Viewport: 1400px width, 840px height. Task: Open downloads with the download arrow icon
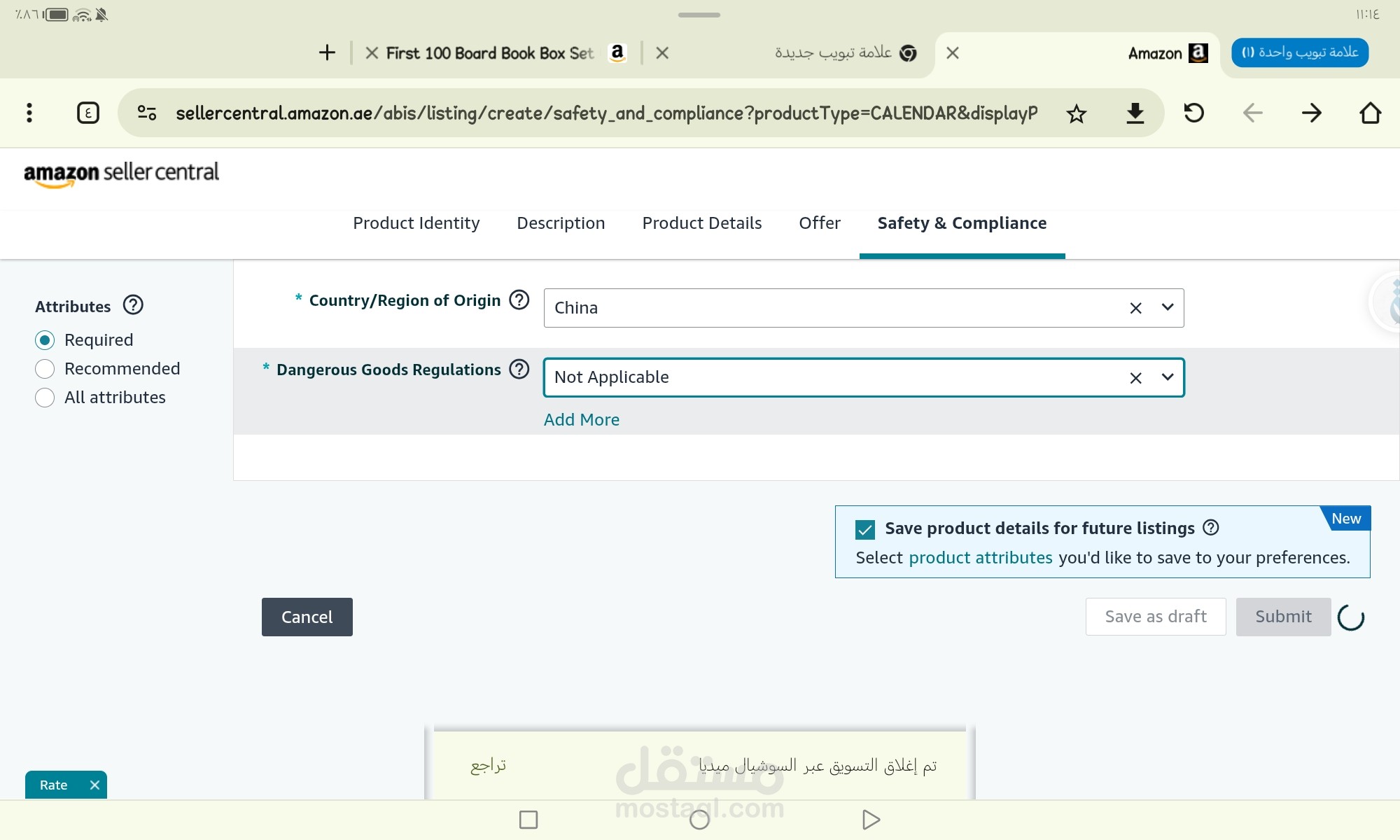1135,113
